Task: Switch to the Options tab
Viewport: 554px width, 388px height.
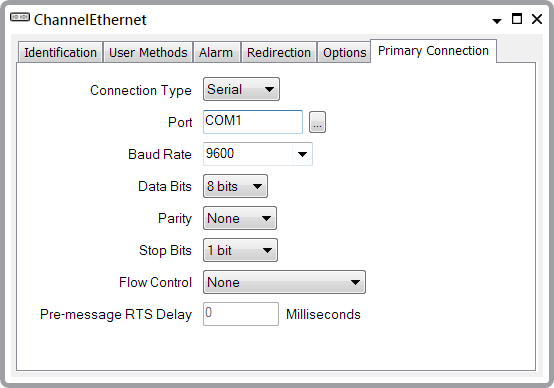Action: [344, 52]
